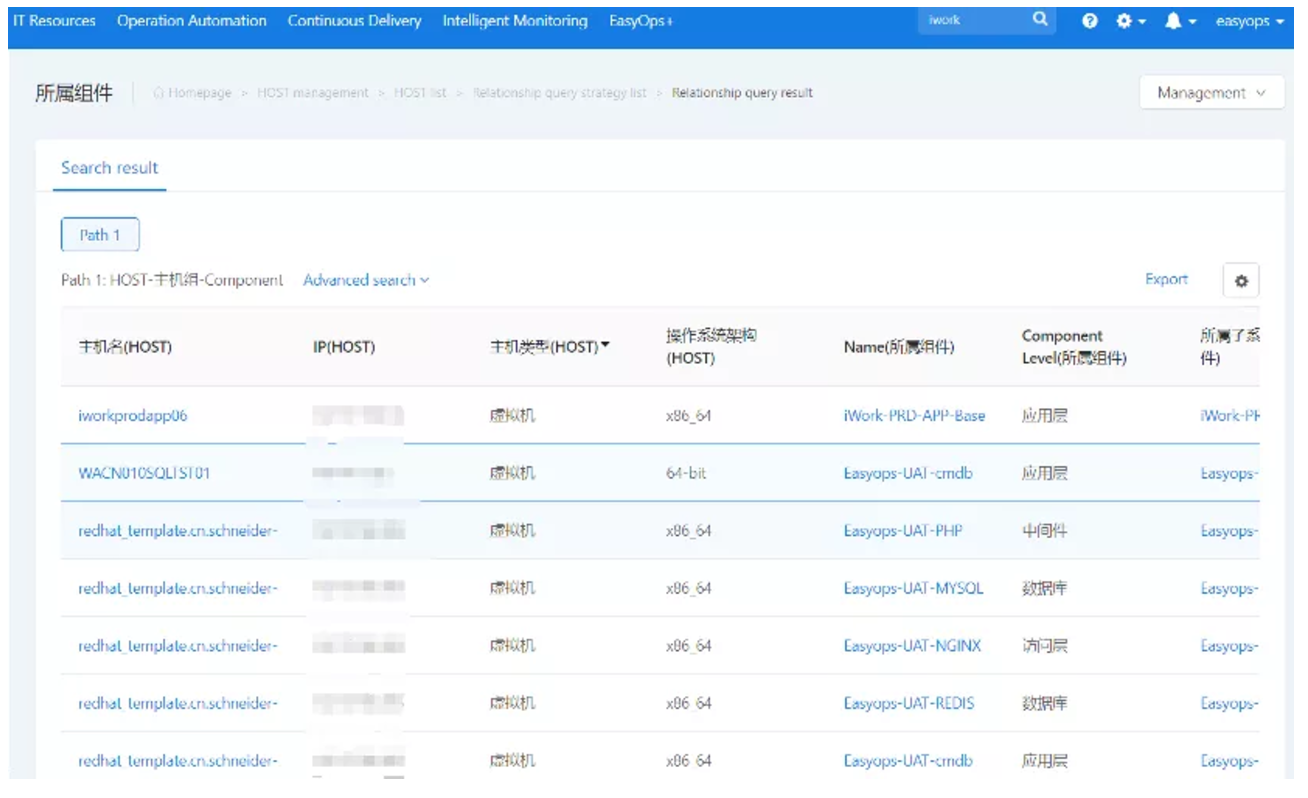
Task: Click the table column settings gear
Action: pos(1241,281)
